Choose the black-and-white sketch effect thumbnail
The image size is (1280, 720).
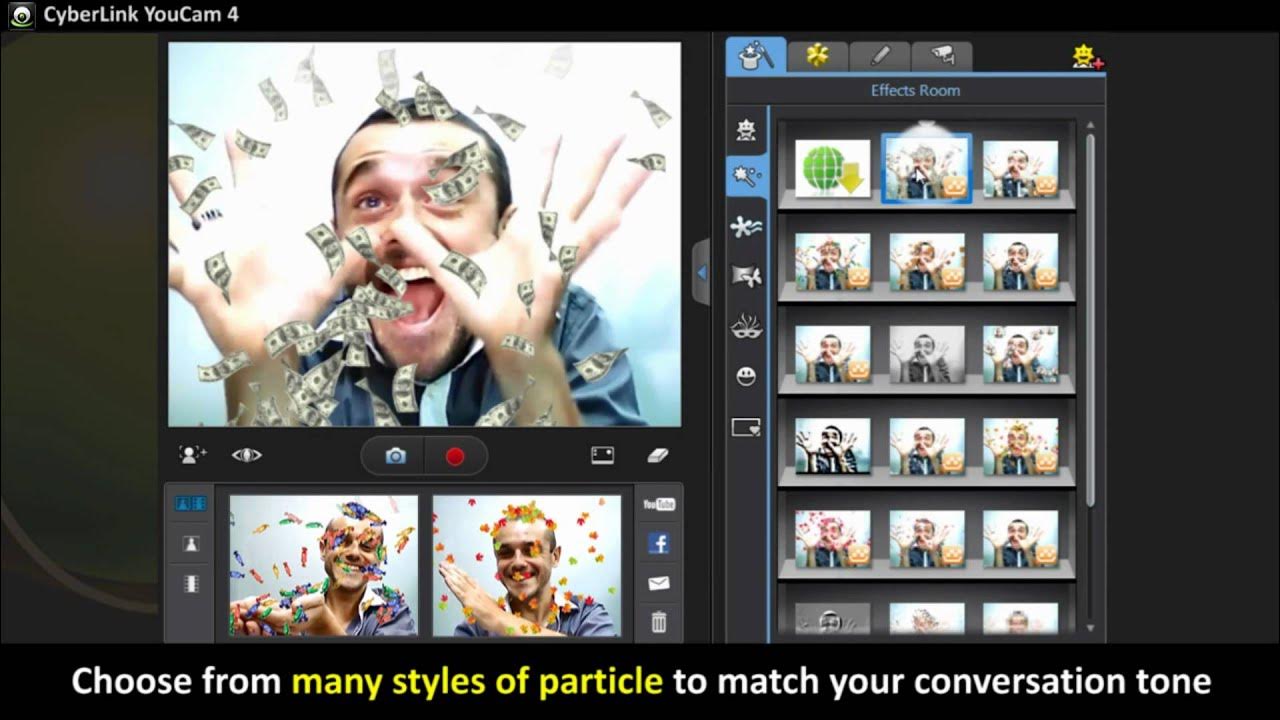832,446
